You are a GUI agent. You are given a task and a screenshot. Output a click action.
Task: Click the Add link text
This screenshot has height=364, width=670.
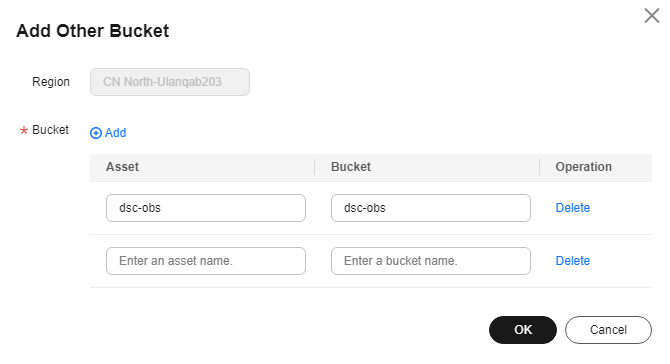pos(115,133)
